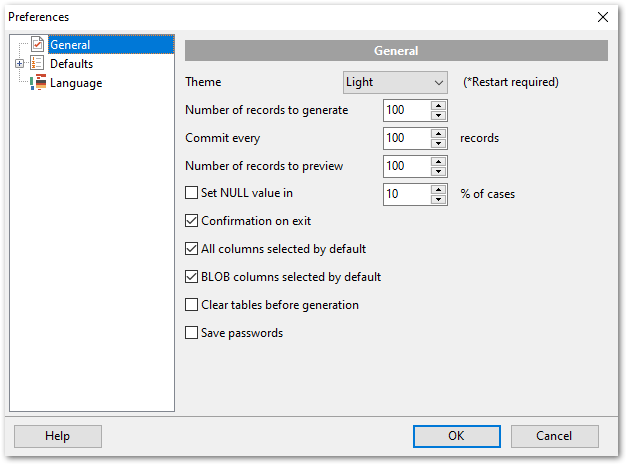Screen dimensions: 627x465
Task: Click the Defaults list icon
Action: coord(38,64)
